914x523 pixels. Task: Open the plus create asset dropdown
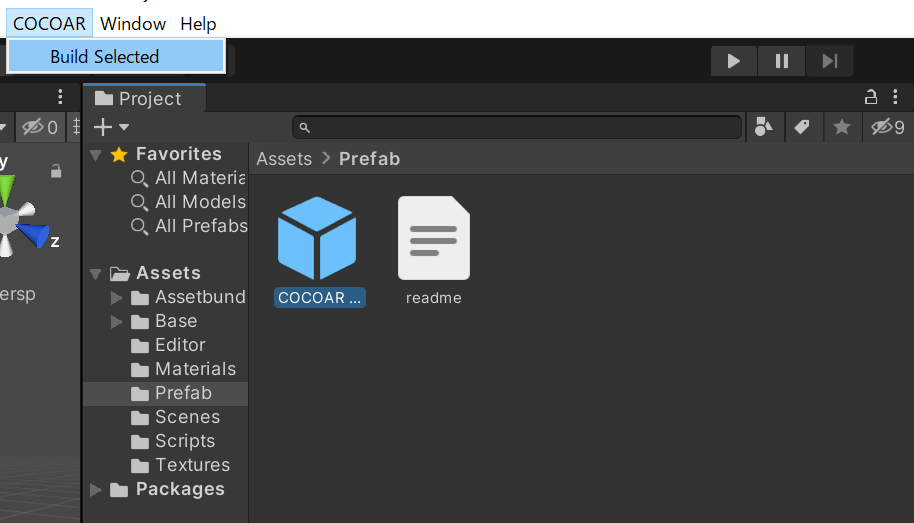(111, 127)
